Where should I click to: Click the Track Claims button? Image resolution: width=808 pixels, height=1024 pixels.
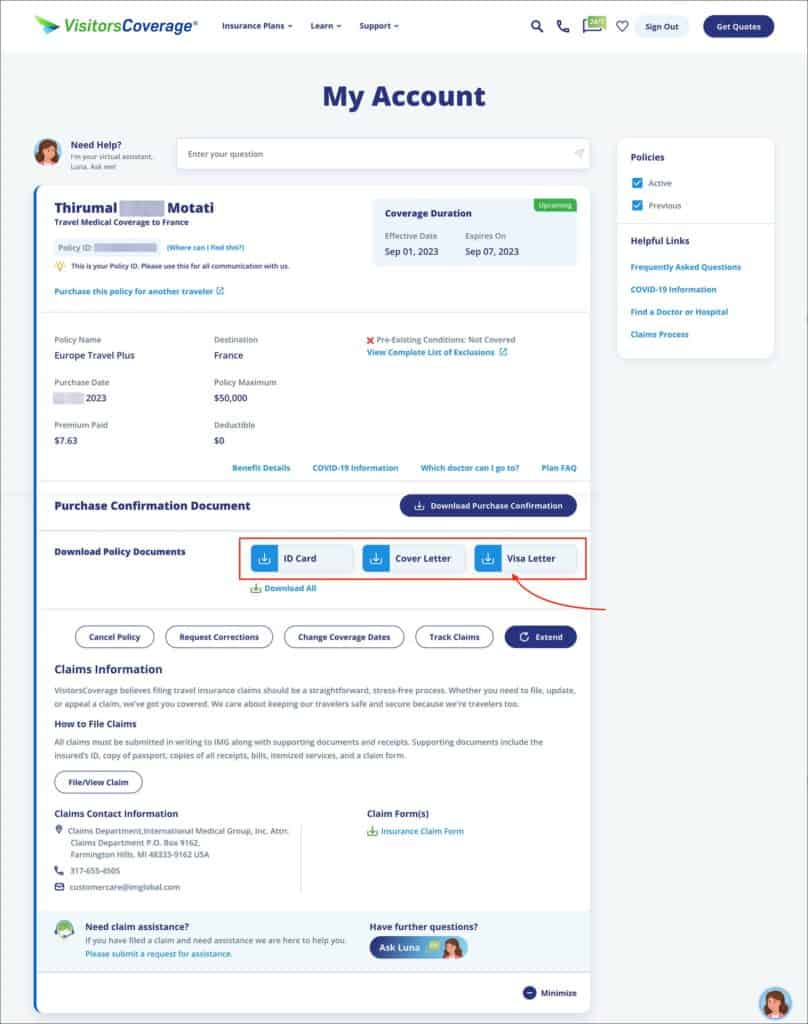tap(454, 637)
